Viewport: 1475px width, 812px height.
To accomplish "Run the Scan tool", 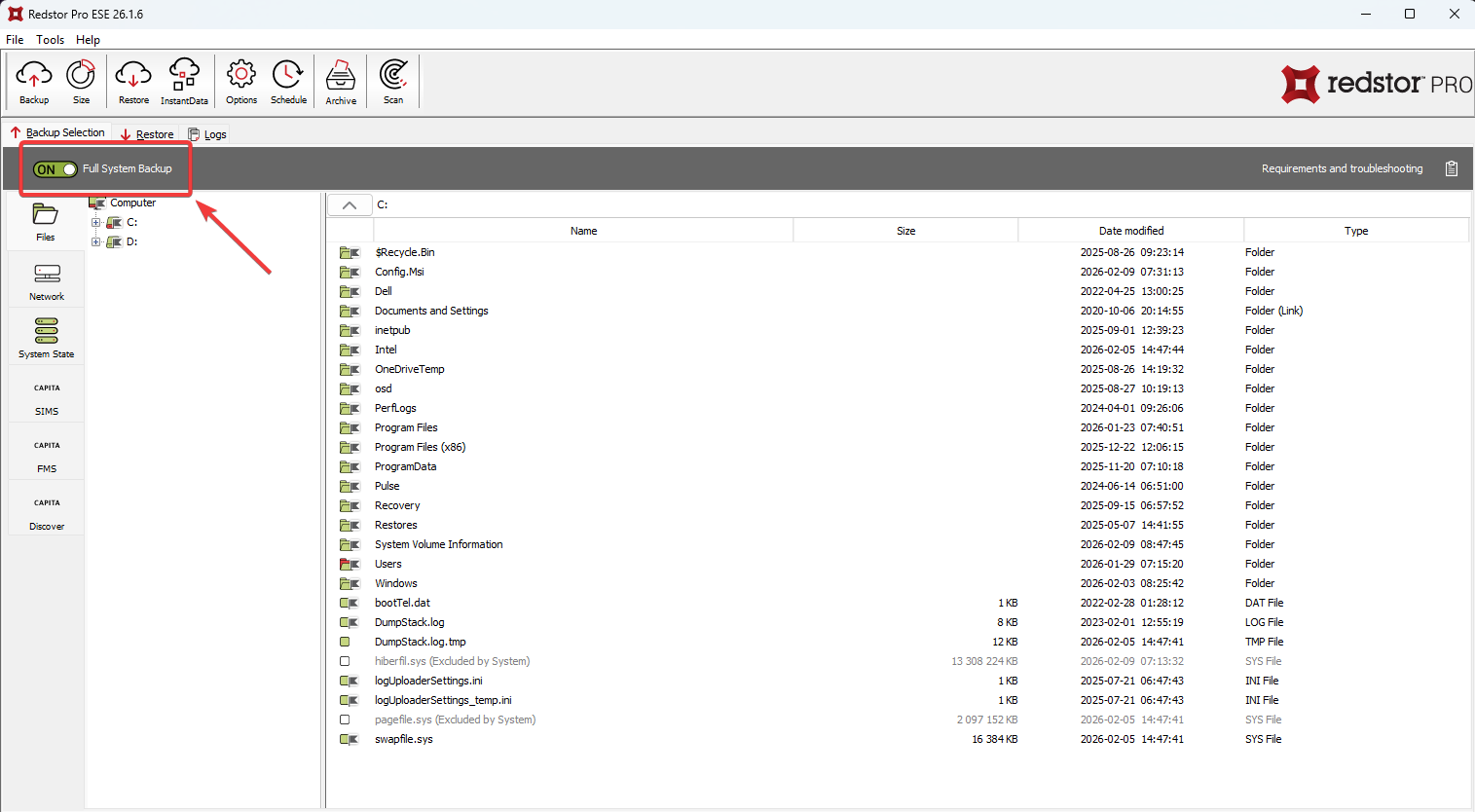I will [x=393, y=82].
